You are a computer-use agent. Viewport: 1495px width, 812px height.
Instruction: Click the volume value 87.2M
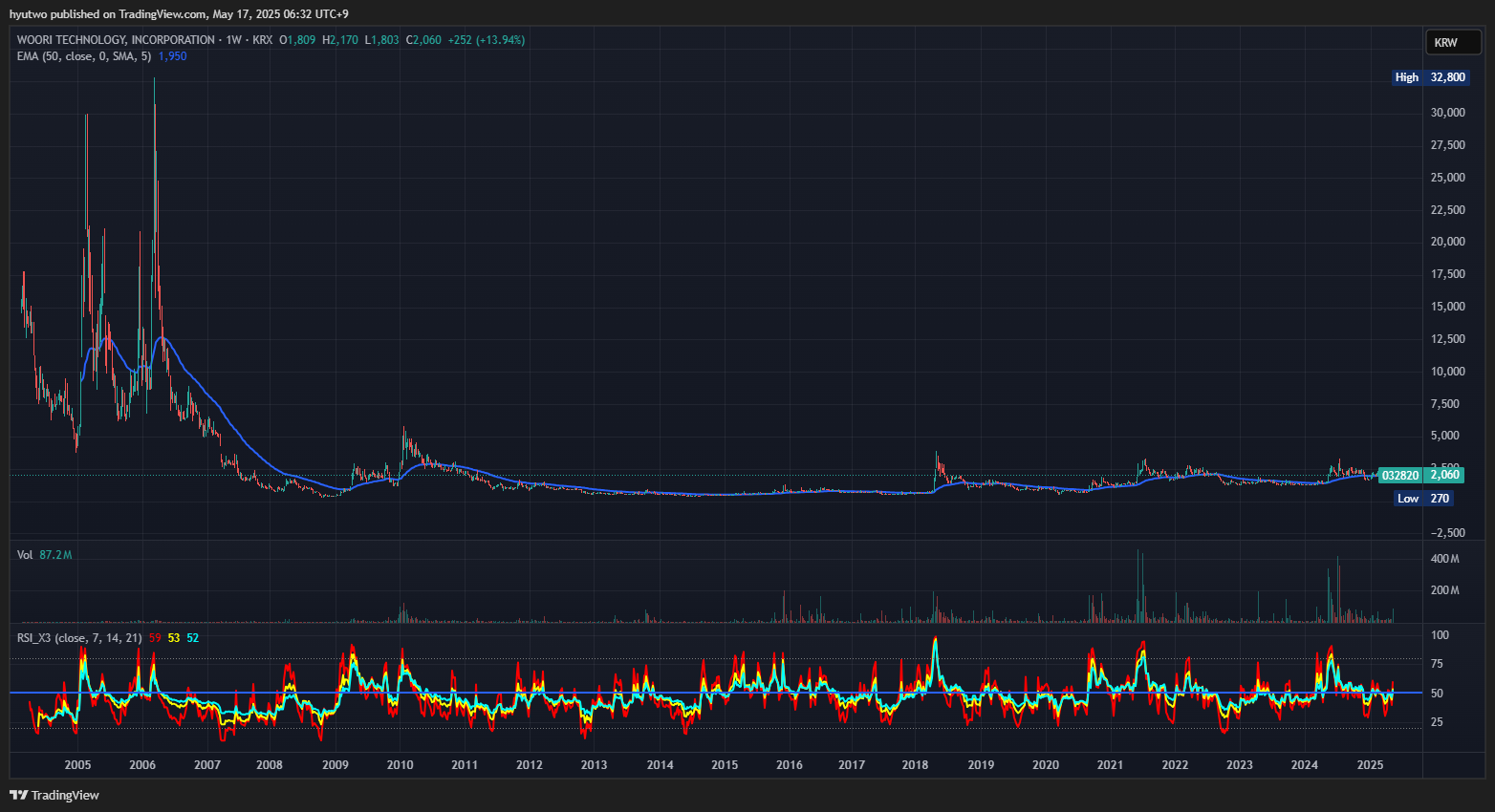(55, 555)
